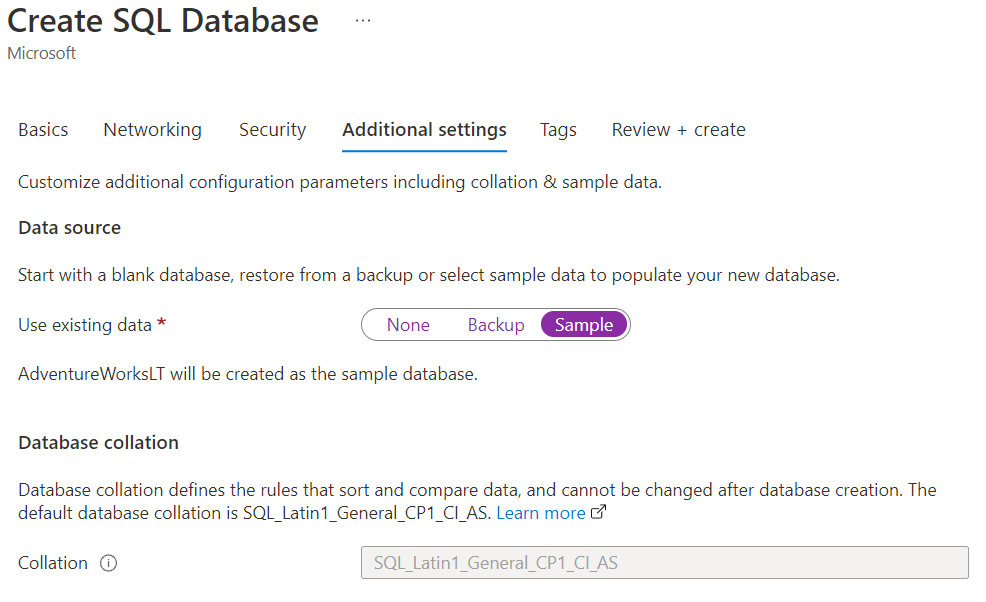Select the Sample data option
Viewport: 986px width, 602px height.
tap(584, 325)
